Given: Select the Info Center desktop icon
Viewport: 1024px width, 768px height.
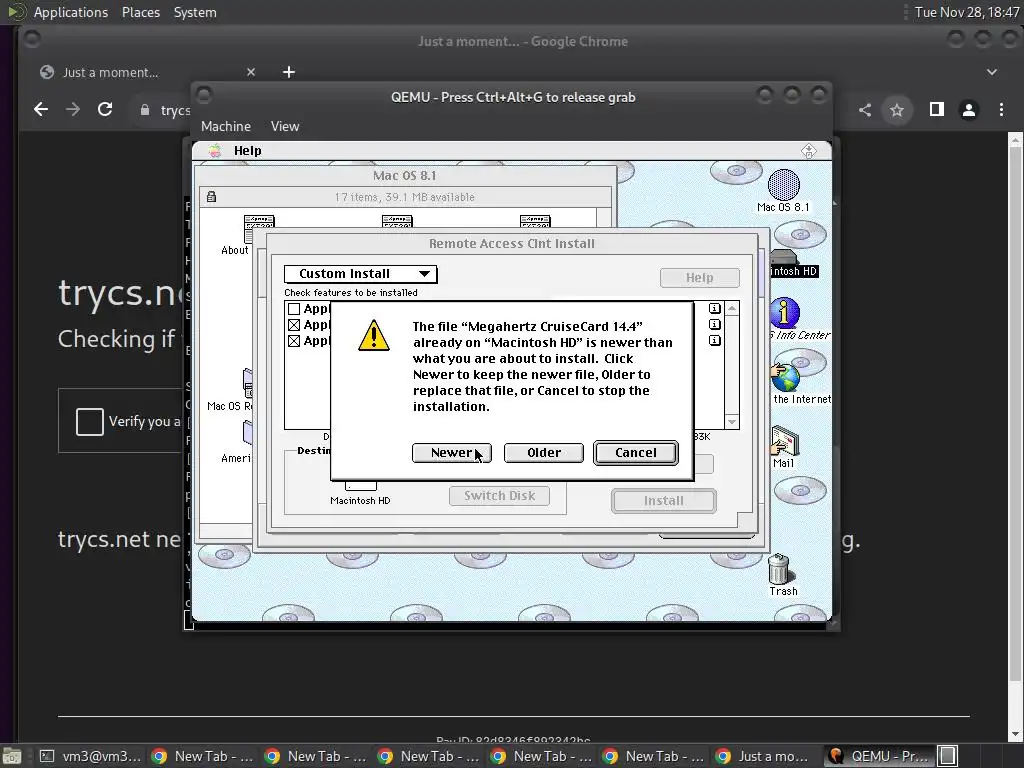Looking at the screenshot, I should 786,319.
